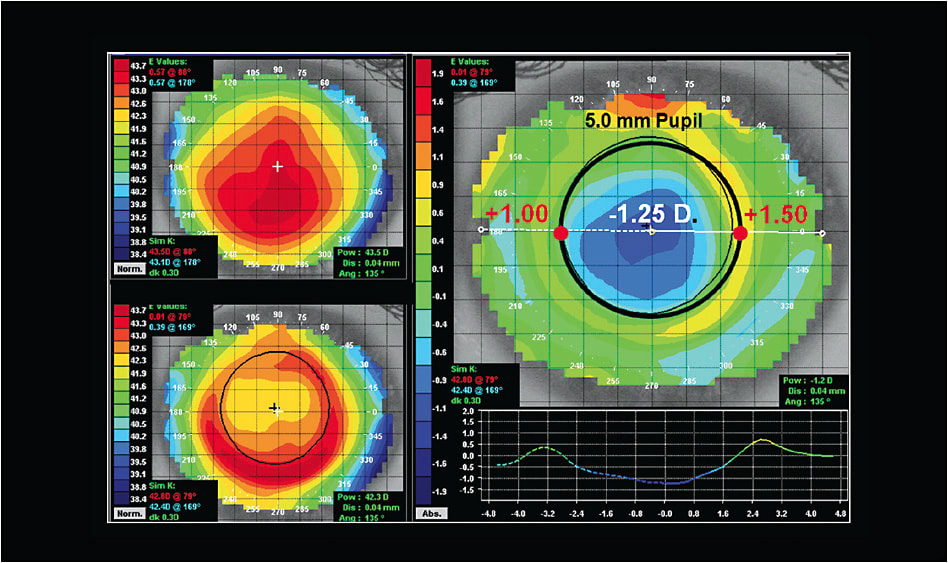Screen dimensions: 948x563
Task: Click the "Pow: 42.3 D" readout
Action: coord(364,497)
